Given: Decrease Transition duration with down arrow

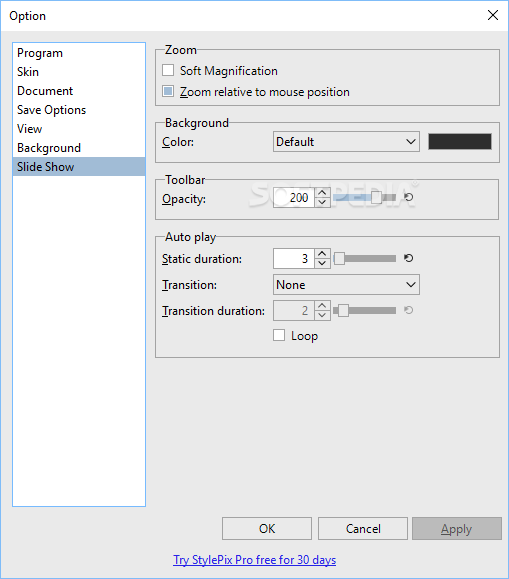Looking at the screenshot, I should 322,315.
